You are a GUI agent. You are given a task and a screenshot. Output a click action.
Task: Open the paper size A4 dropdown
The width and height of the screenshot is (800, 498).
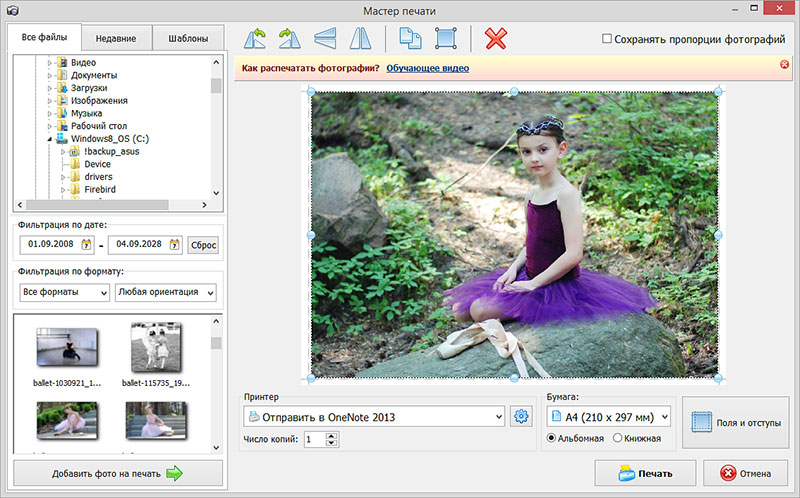click(x=605, y=416)
